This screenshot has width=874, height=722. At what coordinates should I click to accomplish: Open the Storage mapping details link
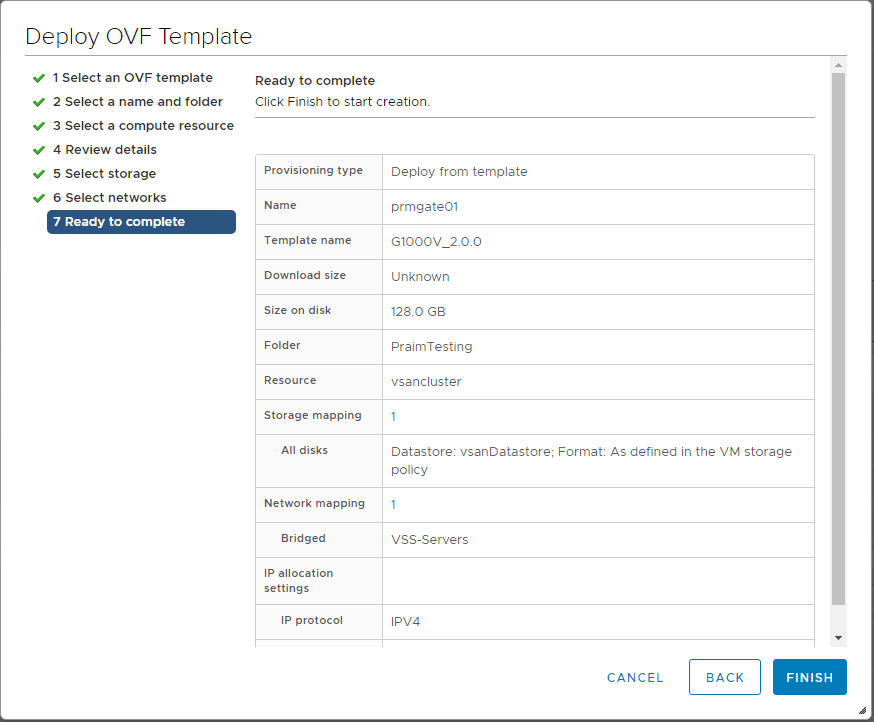tap(393, 416)
